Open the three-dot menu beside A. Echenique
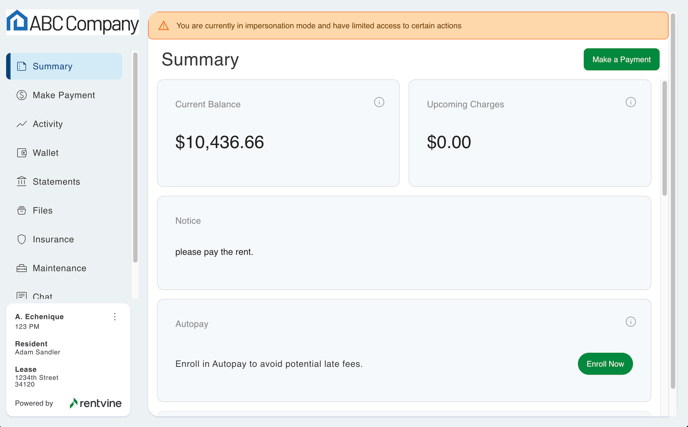688x427 pixels. pyautogui.click(x=115, y=317)
